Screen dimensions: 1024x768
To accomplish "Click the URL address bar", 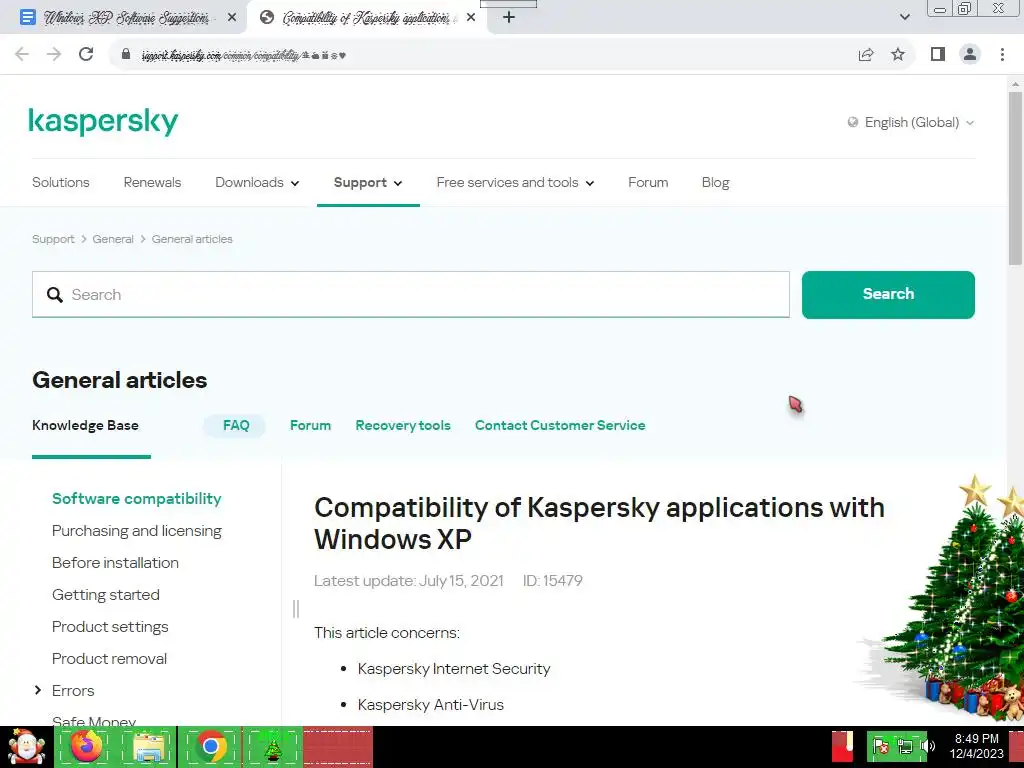I will pos(483,55).
